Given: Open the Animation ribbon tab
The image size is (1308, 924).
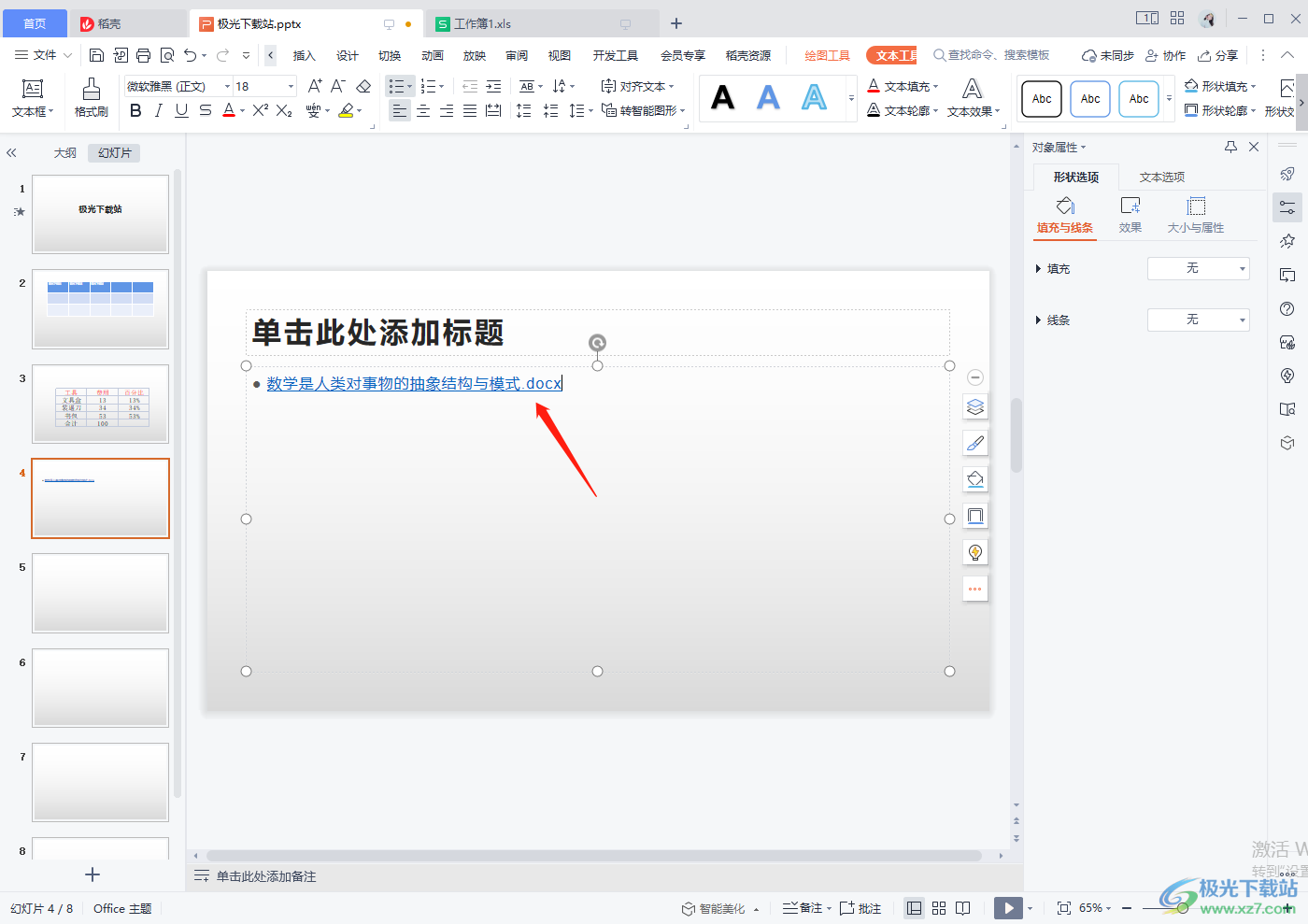Looking at the screenshot, I should point(432,56).
